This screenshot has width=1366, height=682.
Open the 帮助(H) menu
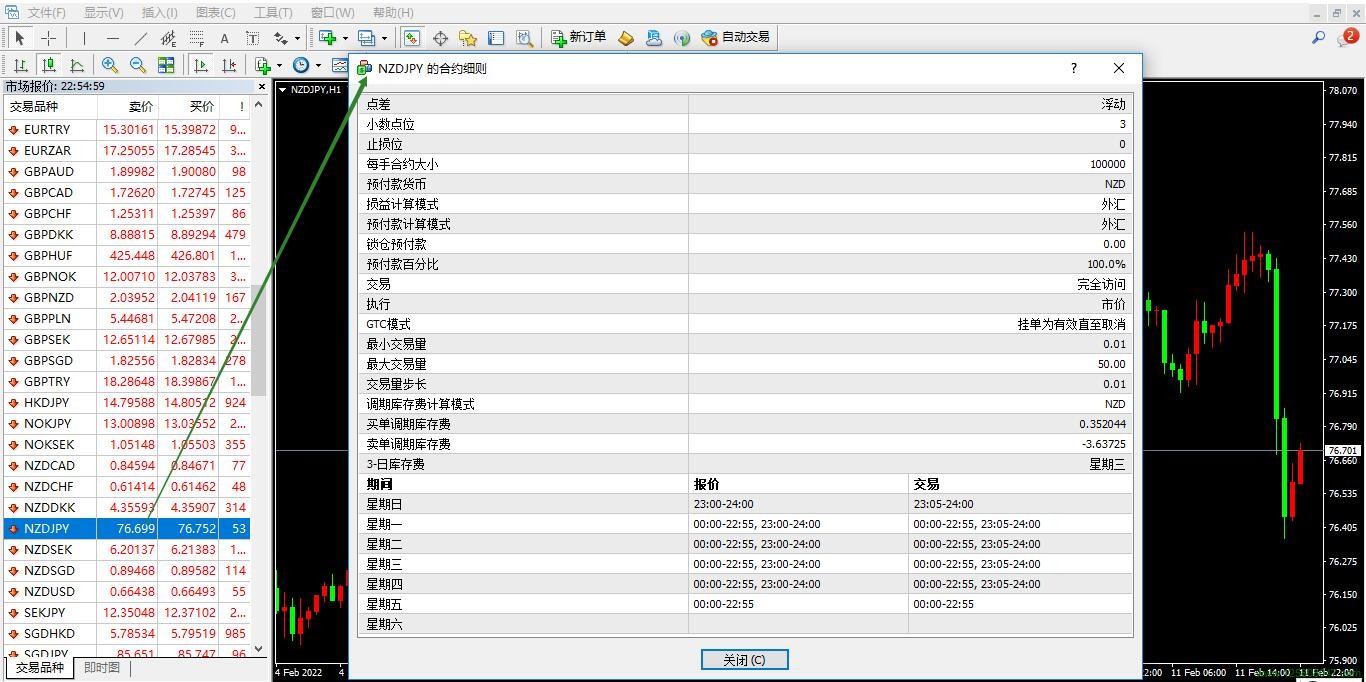[x=392, y=12]
